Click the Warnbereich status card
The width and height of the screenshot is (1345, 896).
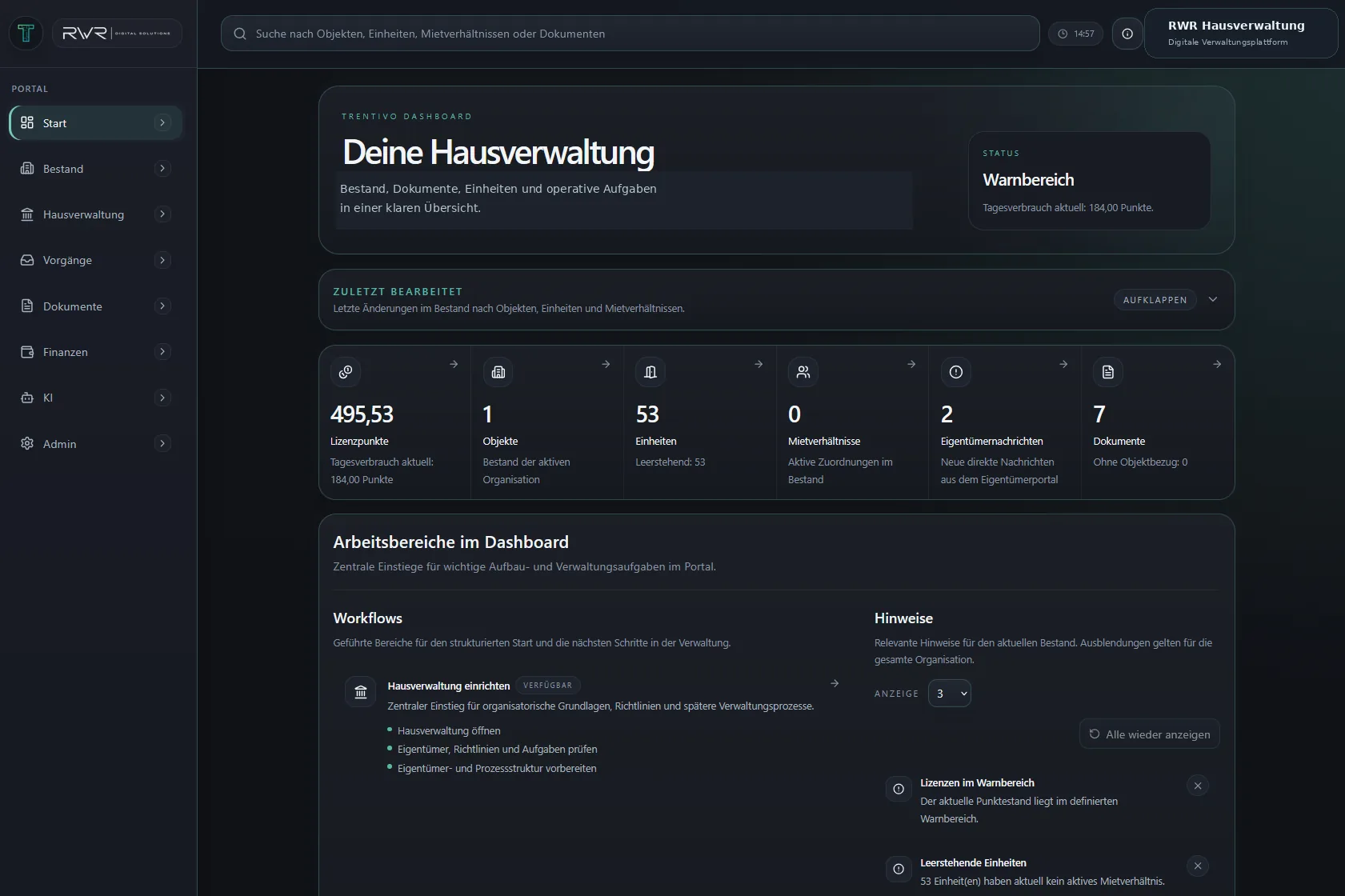[1089, 181]
